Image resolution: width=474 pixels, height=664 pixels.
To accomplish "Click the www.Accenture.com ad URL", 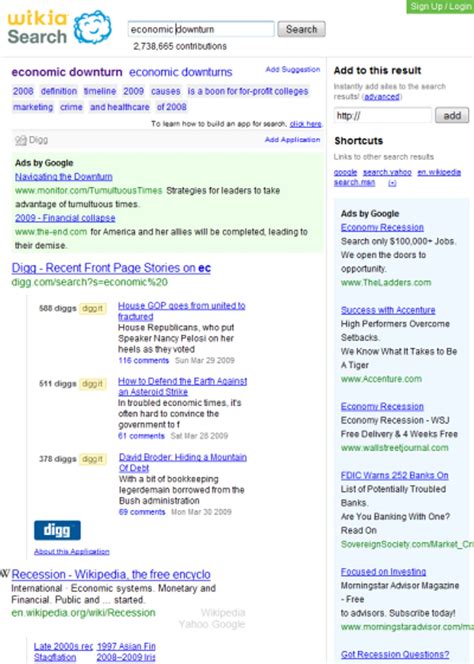I will tap(381, 379).
